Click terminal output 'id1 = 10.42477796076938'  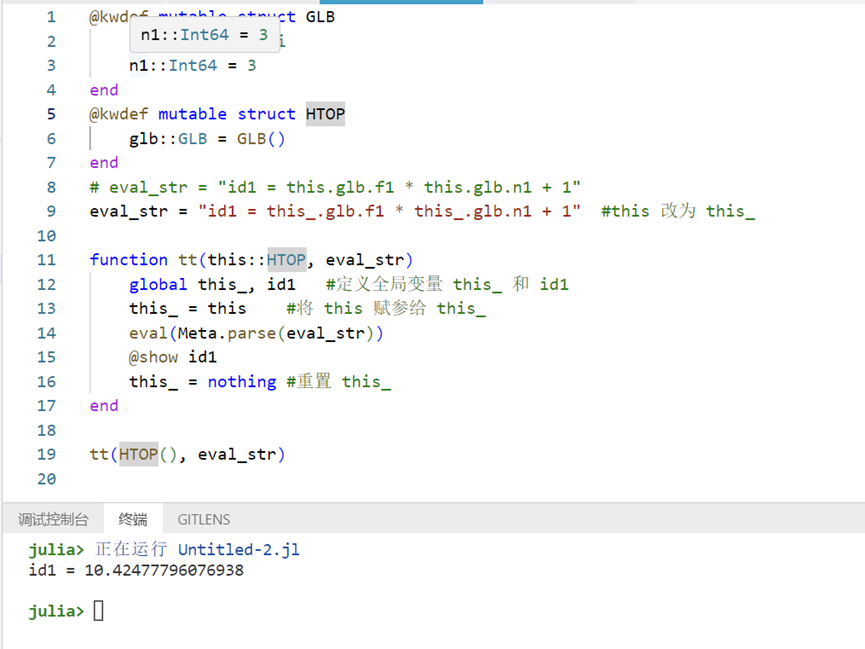click(136, 570)
